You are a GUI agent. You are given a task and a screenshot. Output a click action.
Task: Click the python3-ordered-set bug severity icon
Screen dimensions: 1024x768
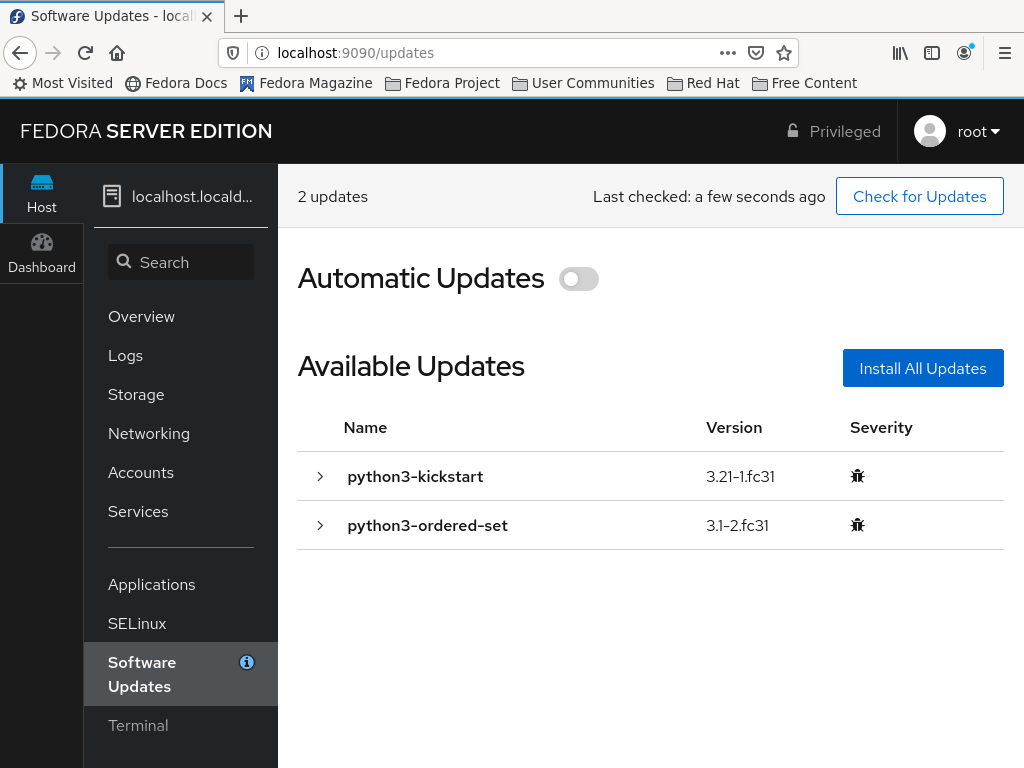(857, 525)
